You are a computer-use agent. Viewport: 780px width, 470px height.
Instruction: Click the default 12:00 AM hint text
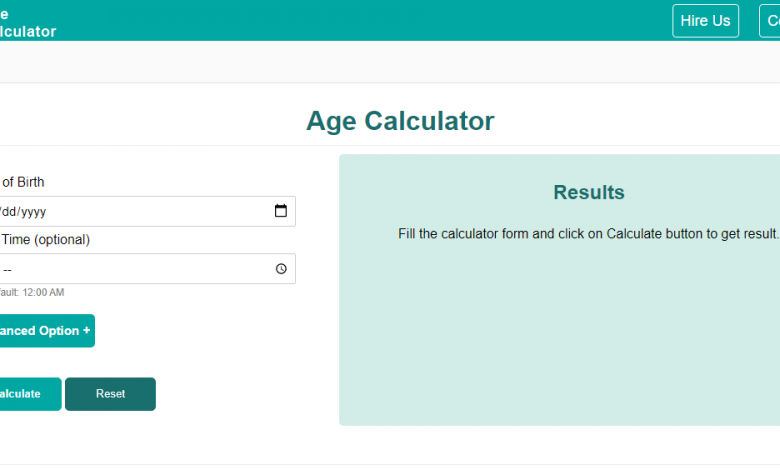[x=32, y=292]
